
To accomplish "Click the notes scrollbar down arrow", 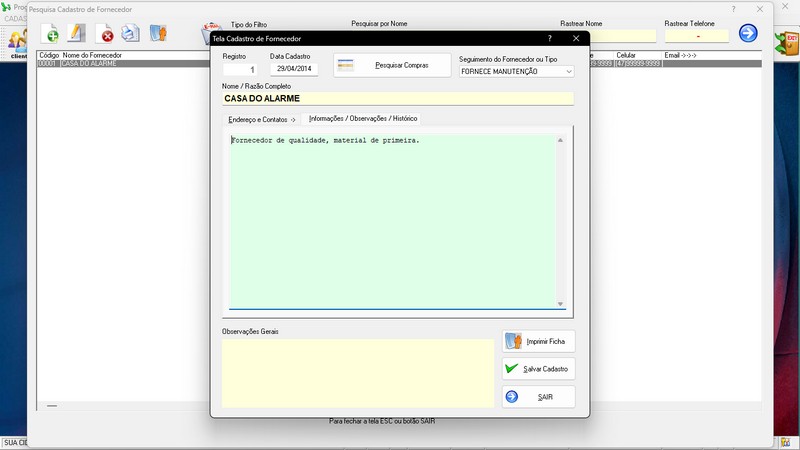I will (560, 304).
